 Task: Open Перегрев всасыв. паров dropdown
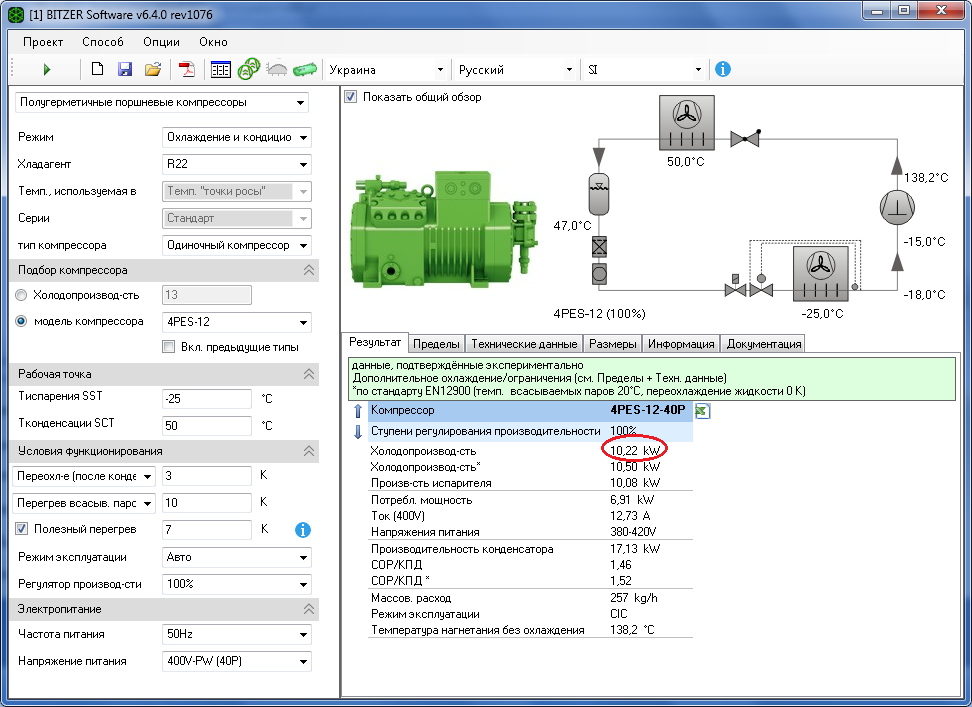pos(83,503)
